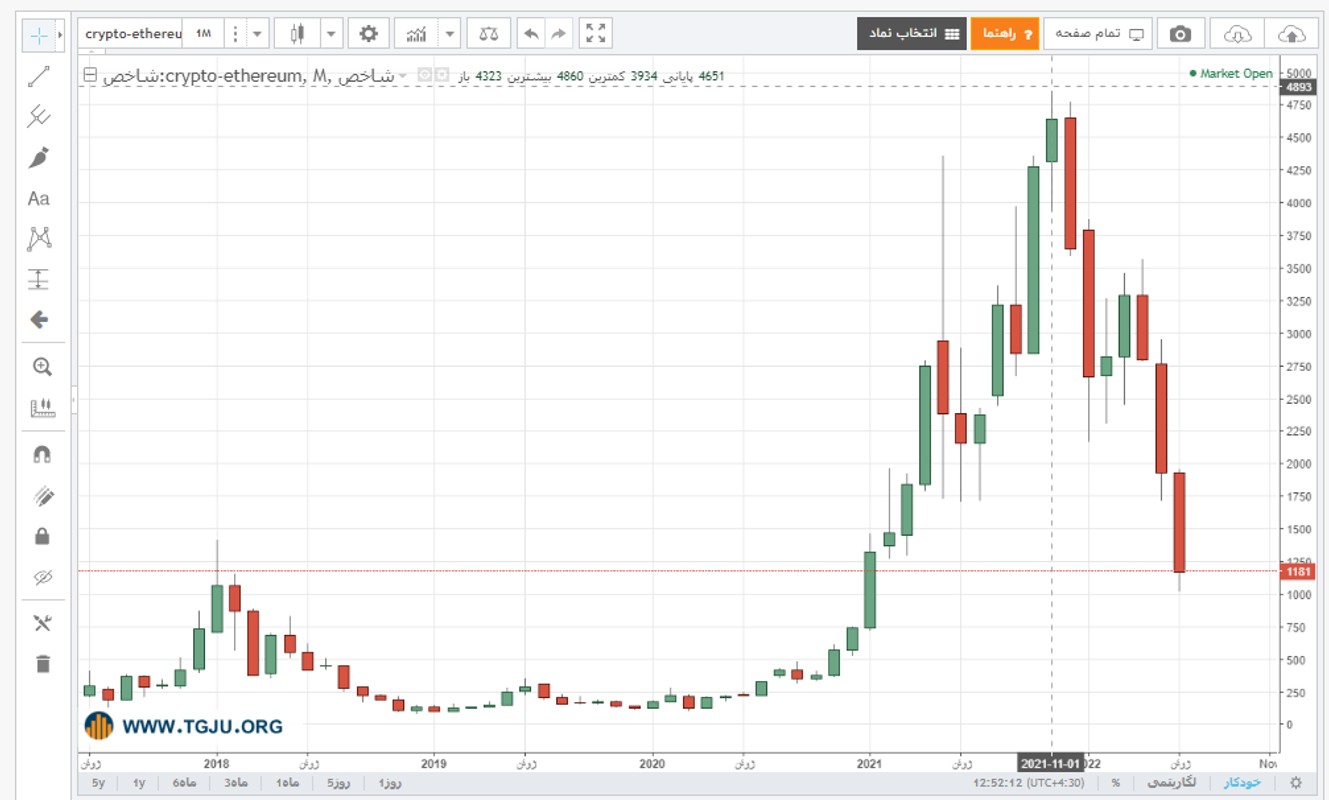
Task: Take a chart snapshot with camera icon
Action: pyautogui.click(x=1181, y=33)
